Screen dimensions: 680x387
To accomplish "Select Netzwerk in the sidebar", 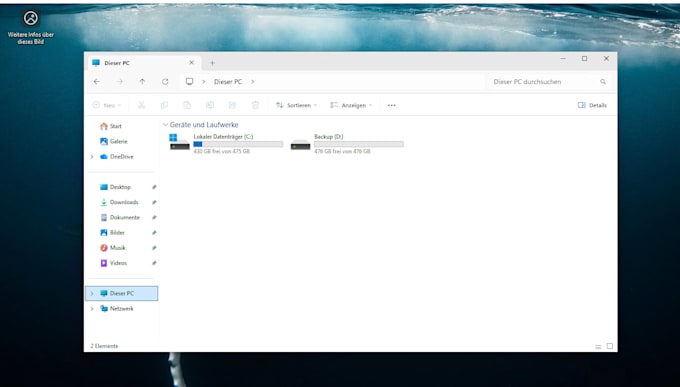I will click(x=117, y=308).
